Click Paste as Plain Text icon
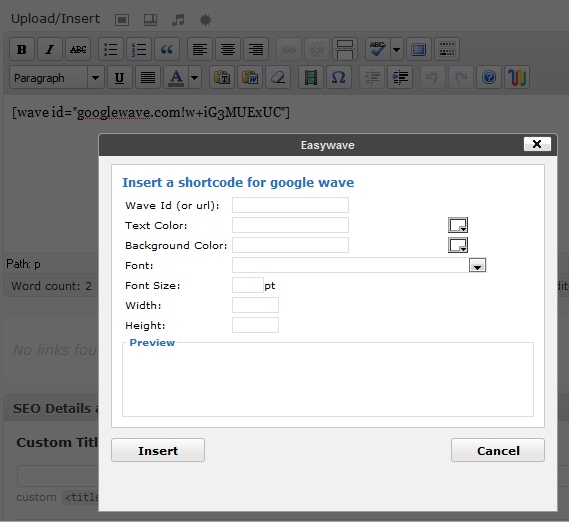The height and width of the screenshot is (523, 569). (222, 77)
